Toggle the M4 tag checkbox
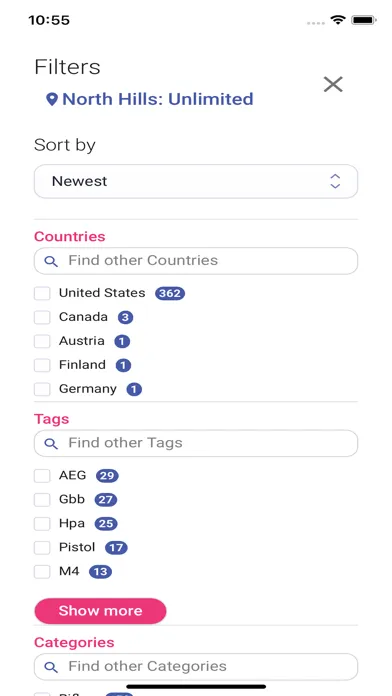 (42, 572)
